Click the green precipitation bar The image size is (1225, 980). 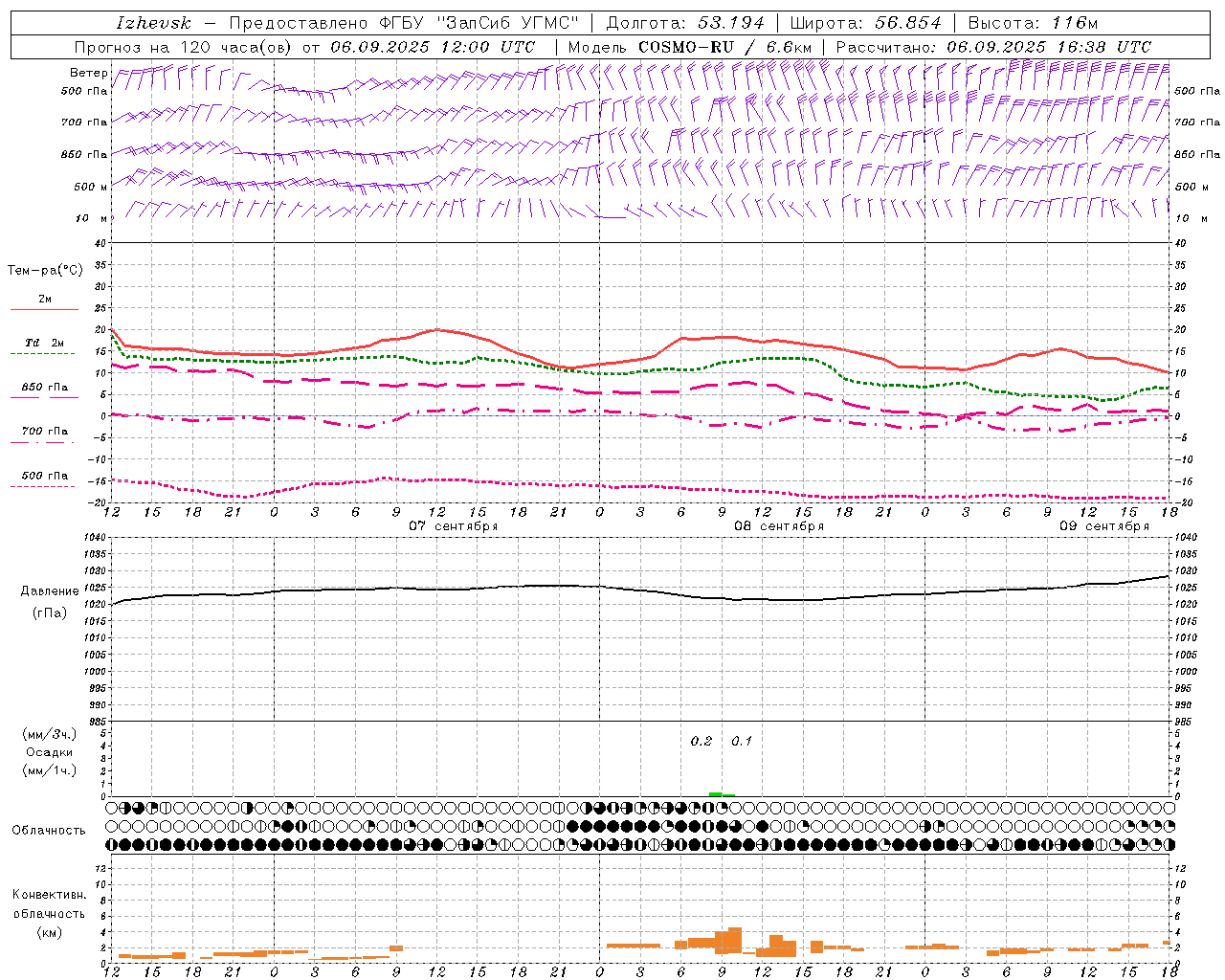[x=722, y=794]
